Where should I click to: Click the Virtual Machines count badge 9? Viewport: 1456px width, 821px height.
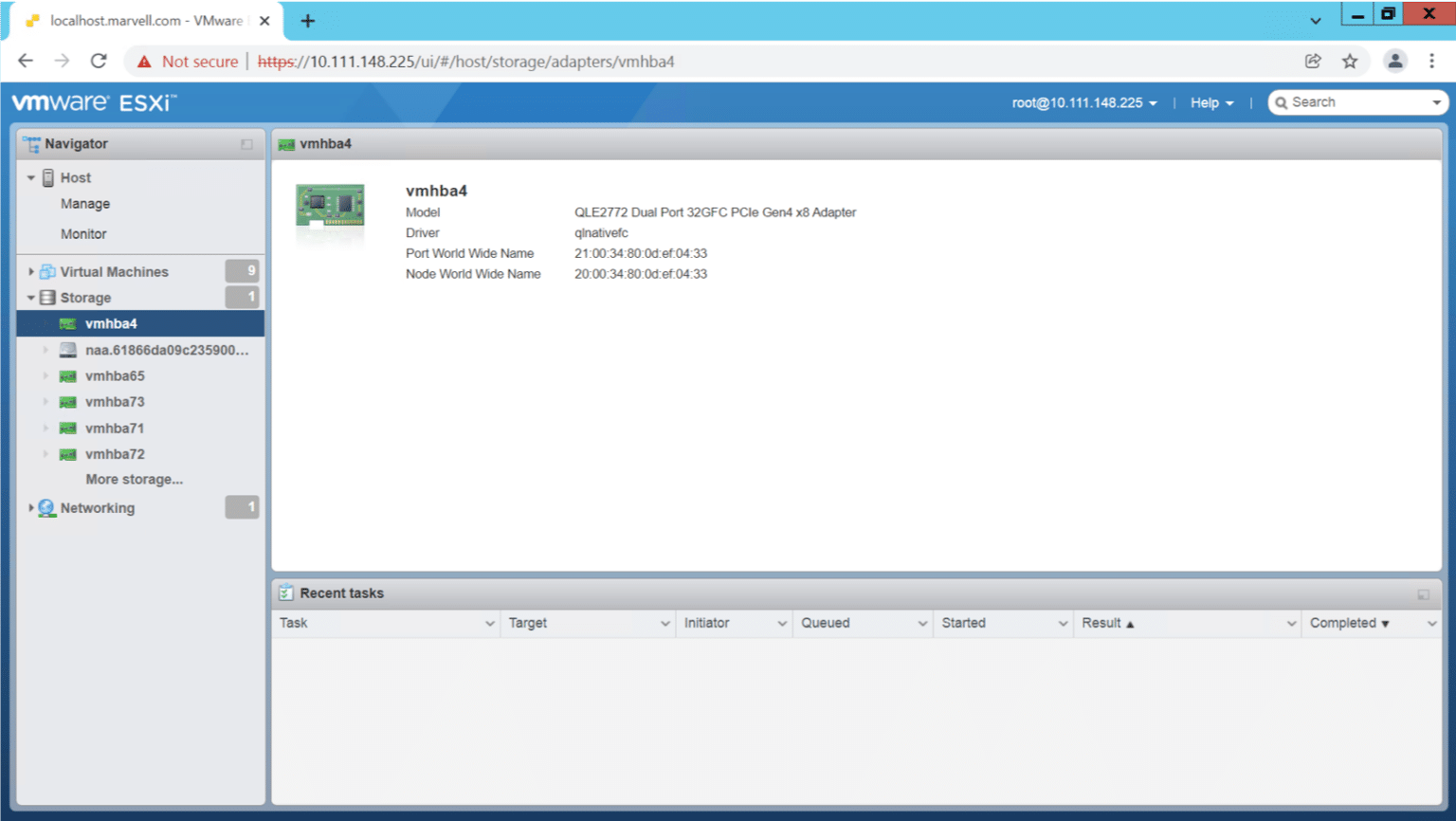(242, 271)
